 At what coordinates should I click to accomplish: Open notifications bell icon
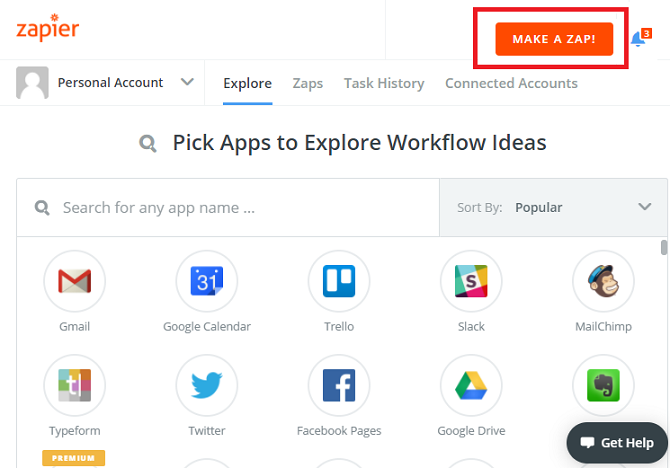[x=639, y=39]
